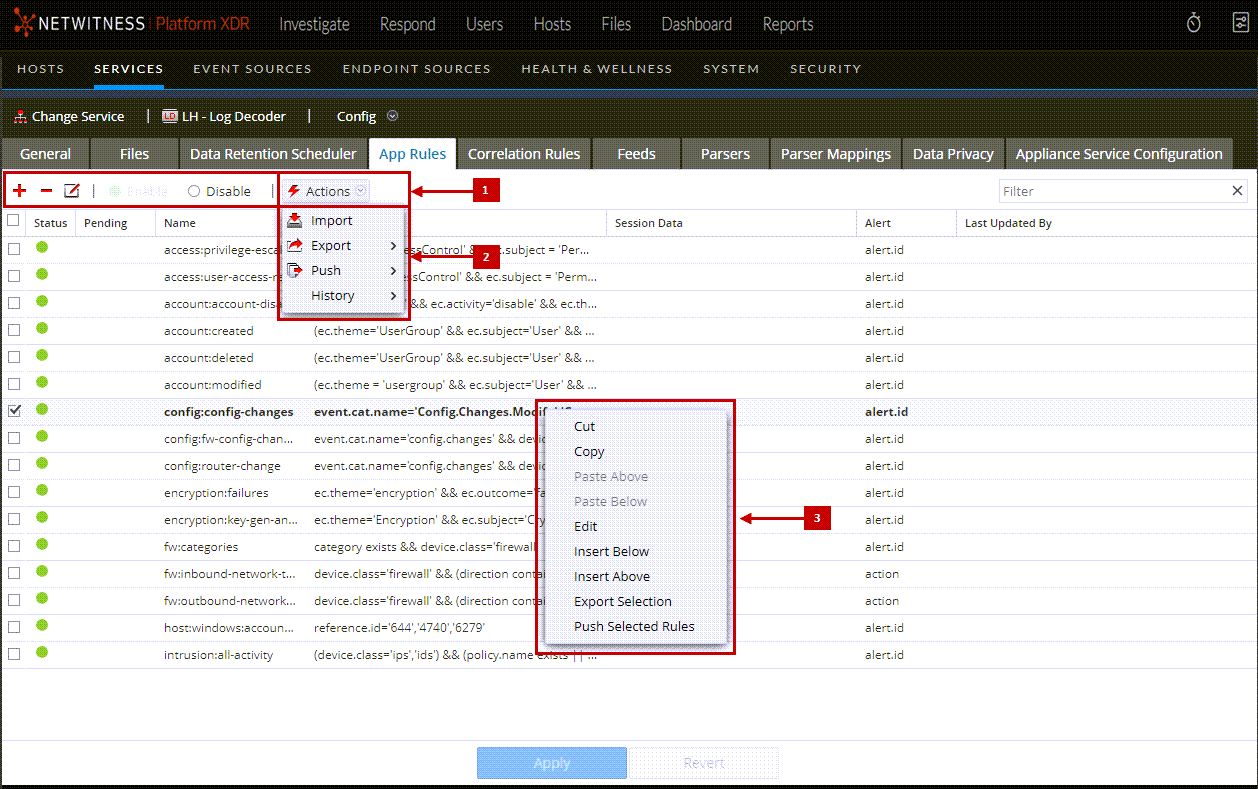Screen dimensions: 1258x789
Task: Choose Push Selected Rules from context menu
Action: pos(634,627)
